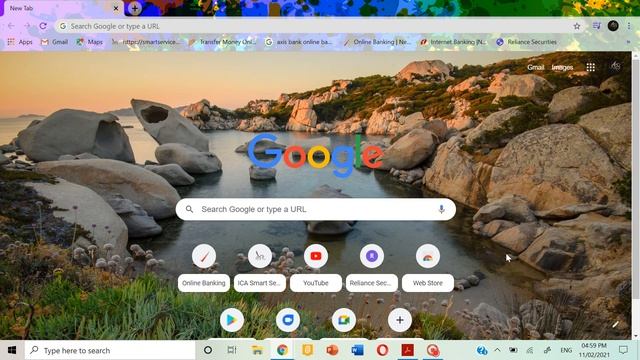Open File Explorer from the taskbar
This screenshot has width=640, height=360.
(257, 350)
